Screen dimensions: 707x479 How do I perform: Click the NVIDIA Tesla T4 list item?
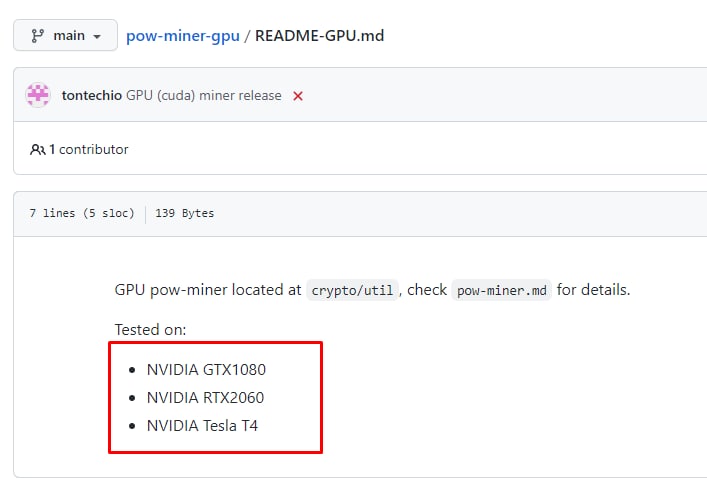(x=202, y=426)
